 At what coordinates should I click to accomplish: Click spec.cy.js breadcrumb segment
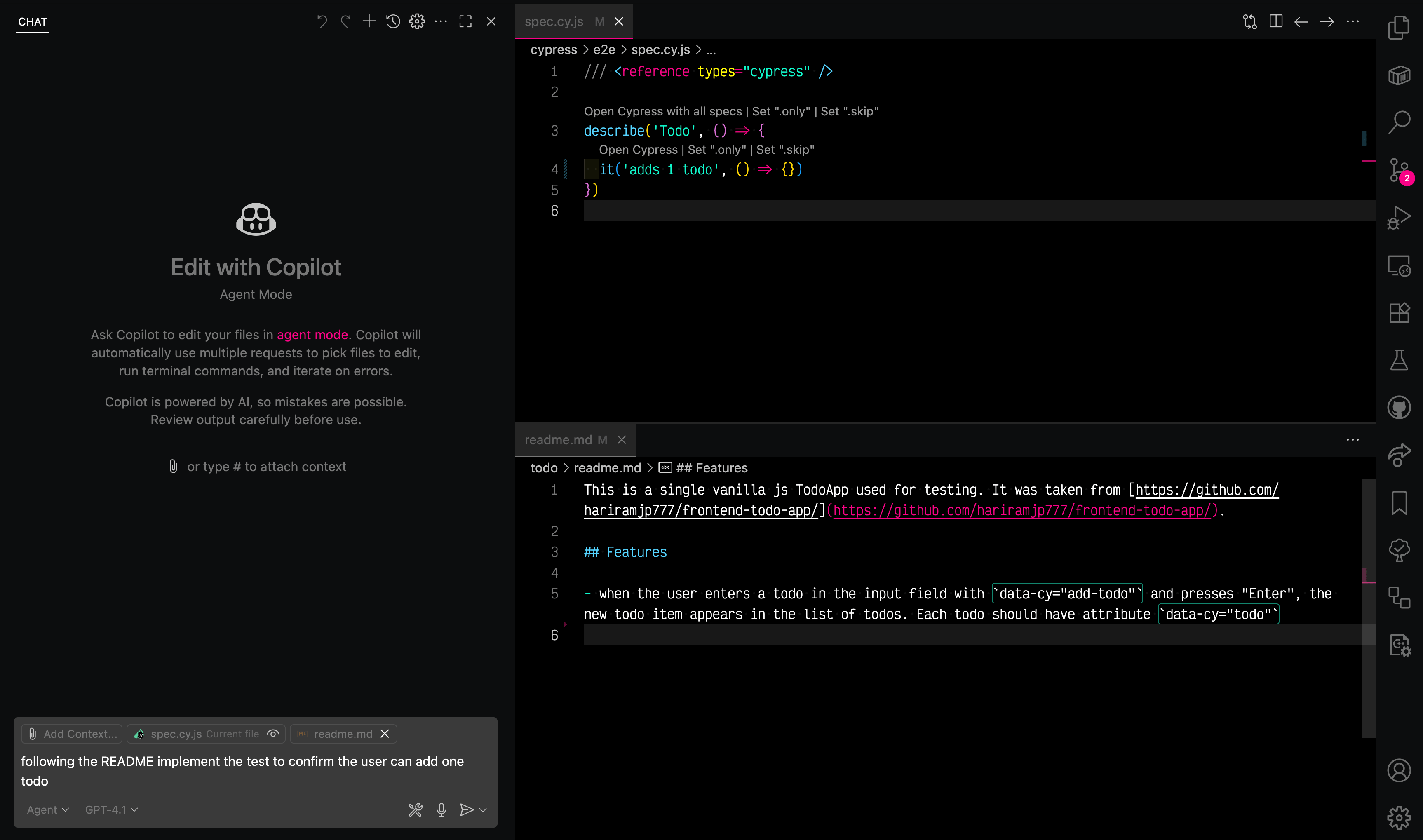(660, 50)
